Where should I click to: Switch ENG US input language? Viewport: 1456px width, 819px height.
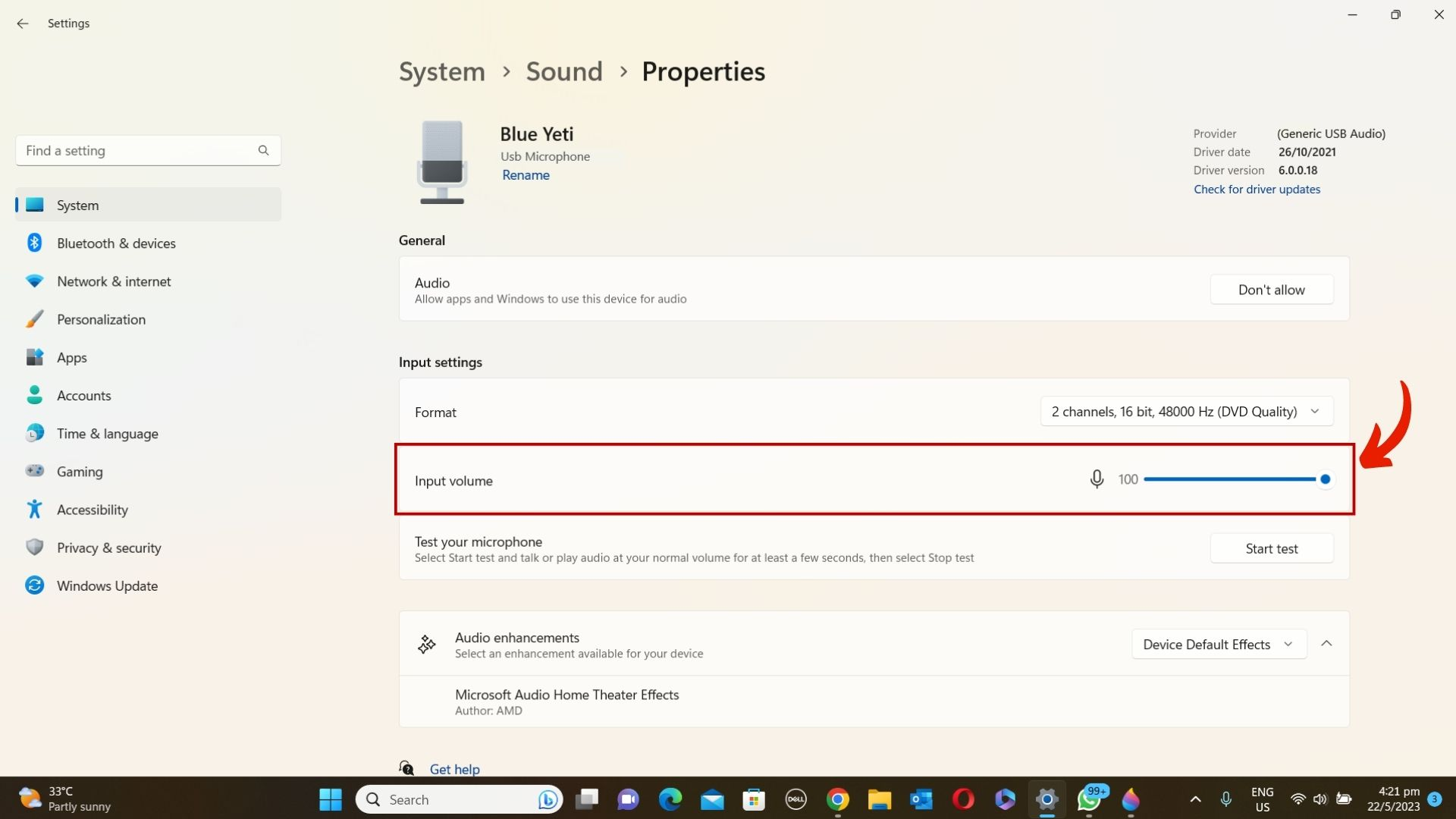coord(1263,799)
